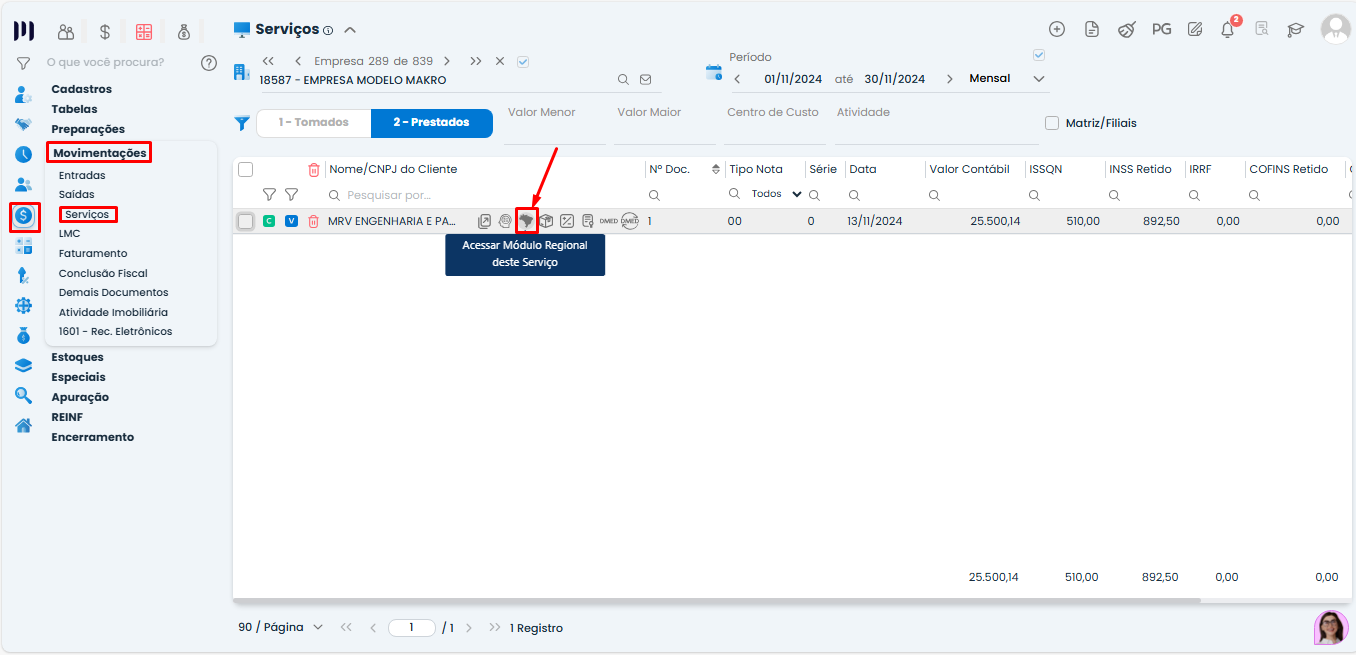Open the notifications bell icon
This screenshot has height=655, width=1356.
pos(1227,29)
